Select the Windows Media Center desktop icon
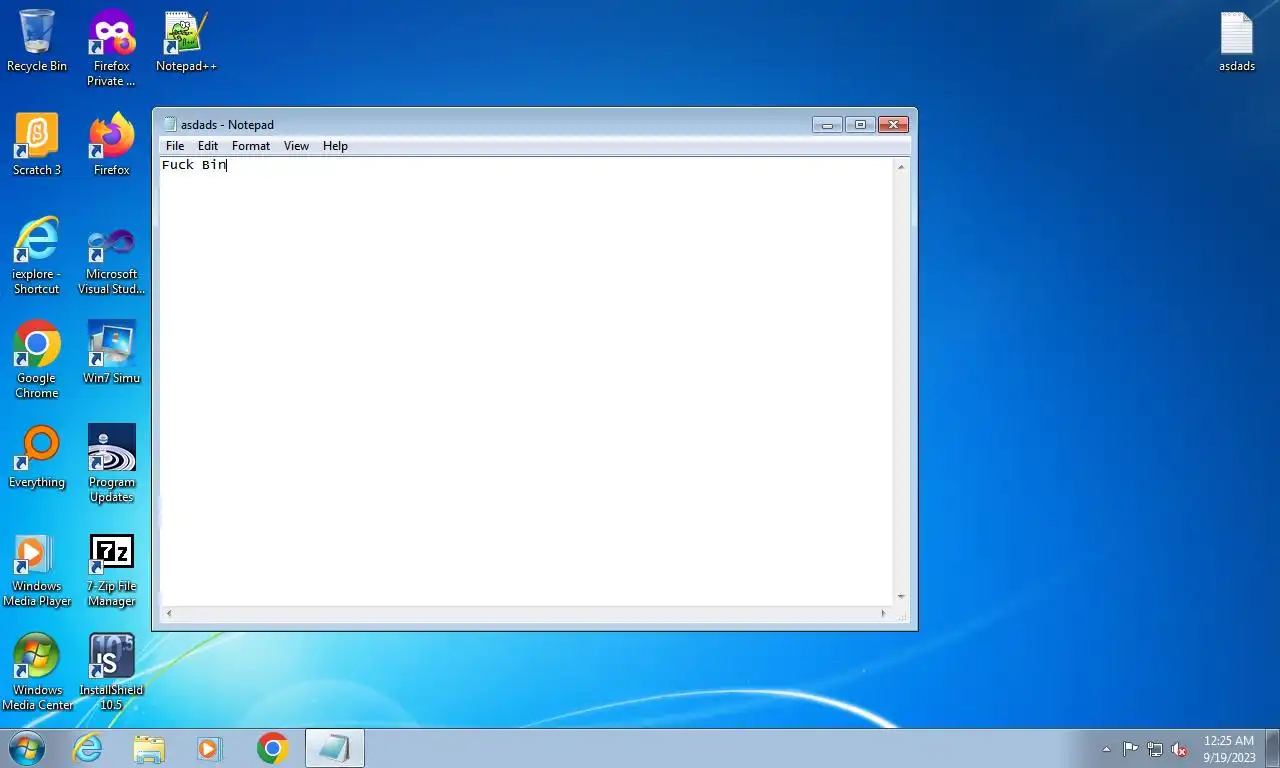 37,672
